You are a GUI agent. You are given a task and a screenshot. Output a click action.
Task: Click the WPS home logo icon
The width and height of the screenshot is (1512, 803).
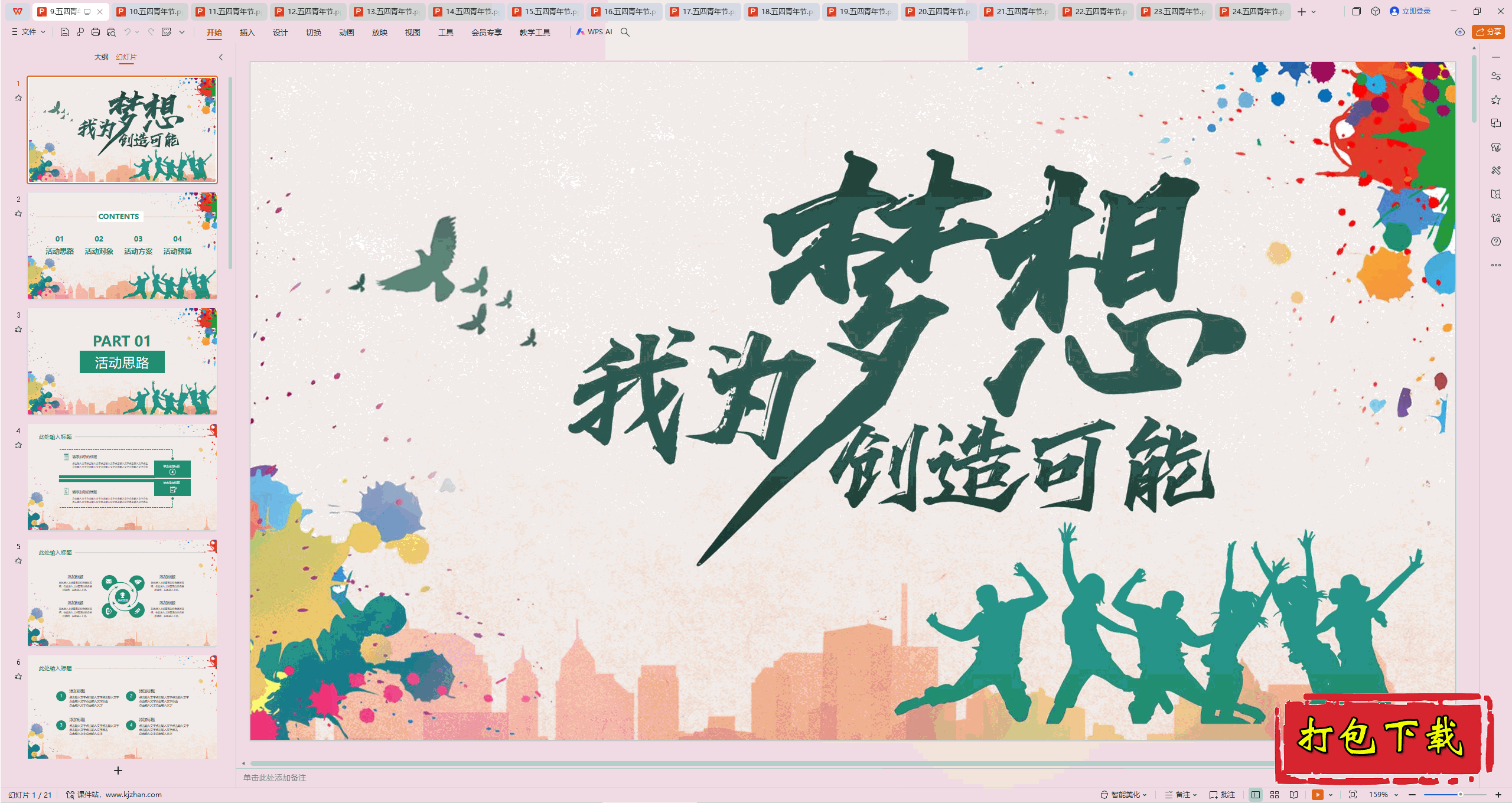click(x=18, y=11)
